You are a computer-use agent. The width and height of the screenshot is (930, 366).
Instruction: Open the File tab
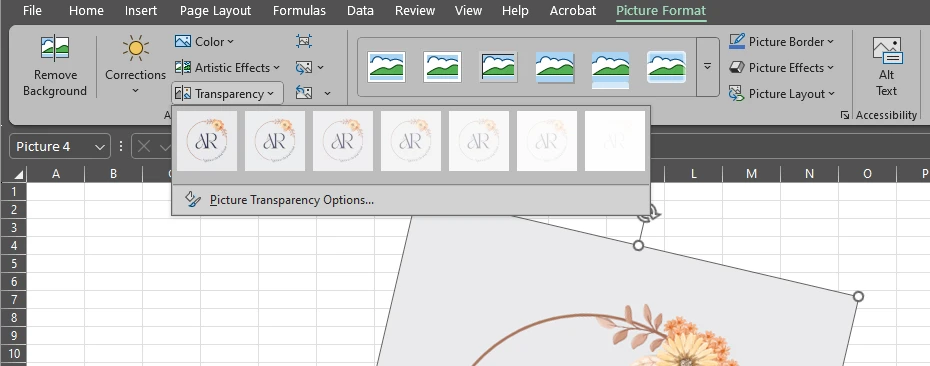point(31,11)
